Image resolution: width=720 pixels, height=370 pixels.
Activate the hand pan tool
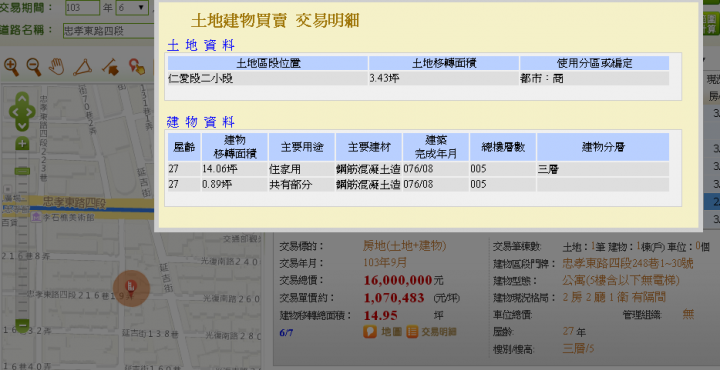[x=57, y=67]
